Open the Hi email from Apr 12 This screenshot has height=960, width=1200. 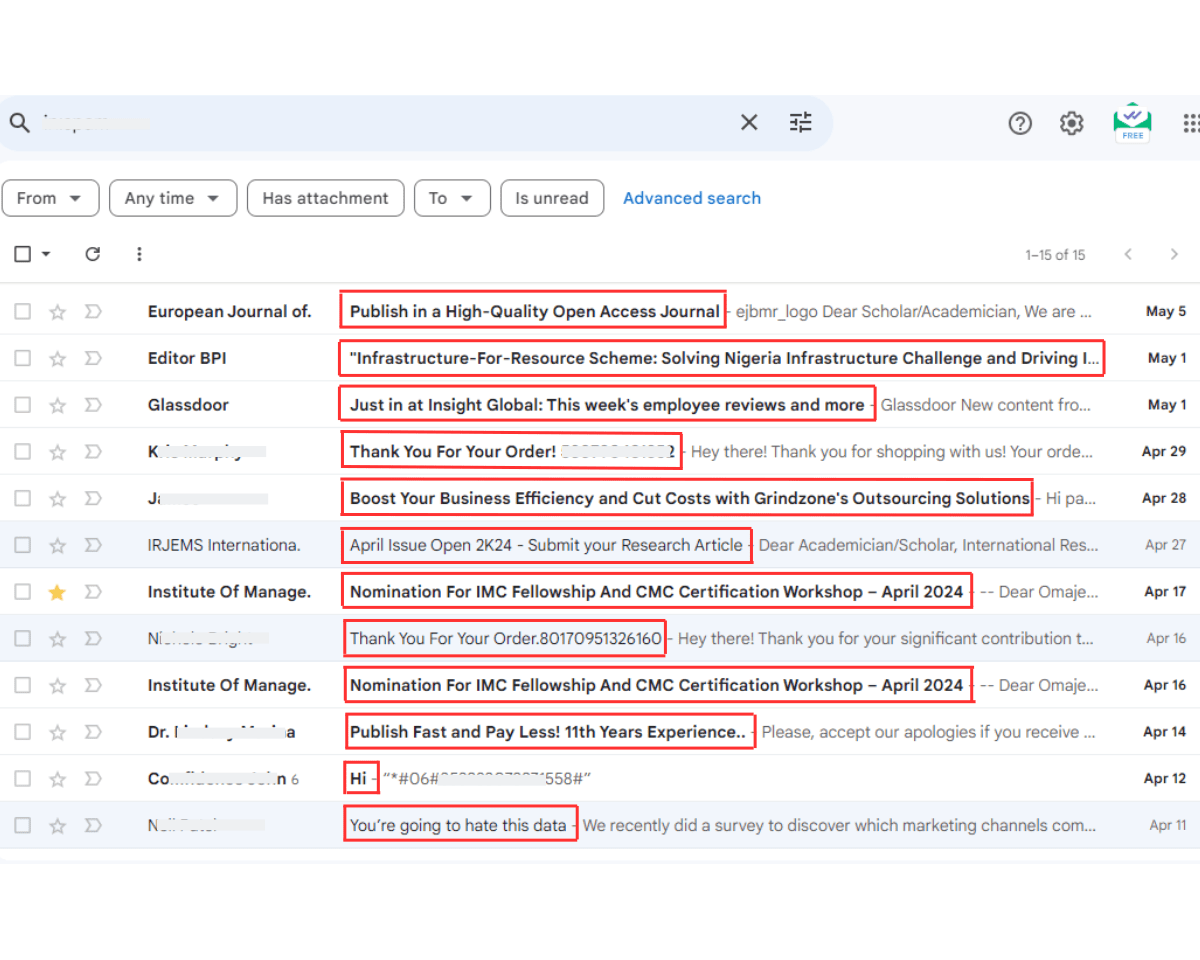tap(358, 779)
